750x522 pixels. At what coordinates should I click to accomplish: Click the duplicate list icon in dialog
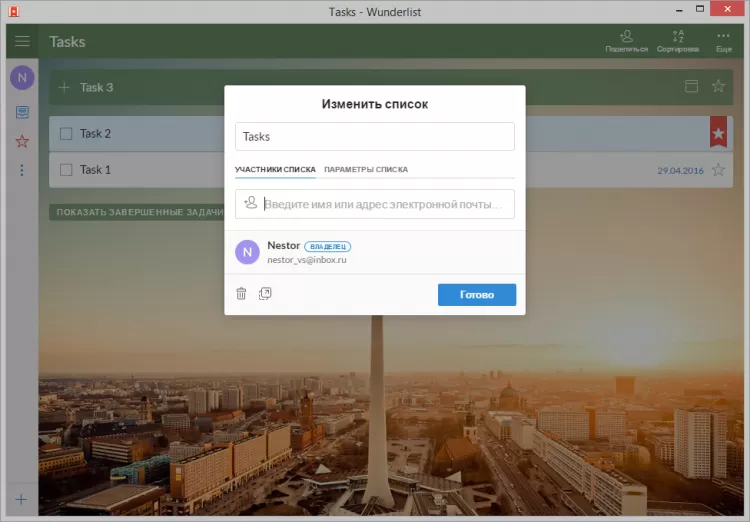tap(265, 293)
